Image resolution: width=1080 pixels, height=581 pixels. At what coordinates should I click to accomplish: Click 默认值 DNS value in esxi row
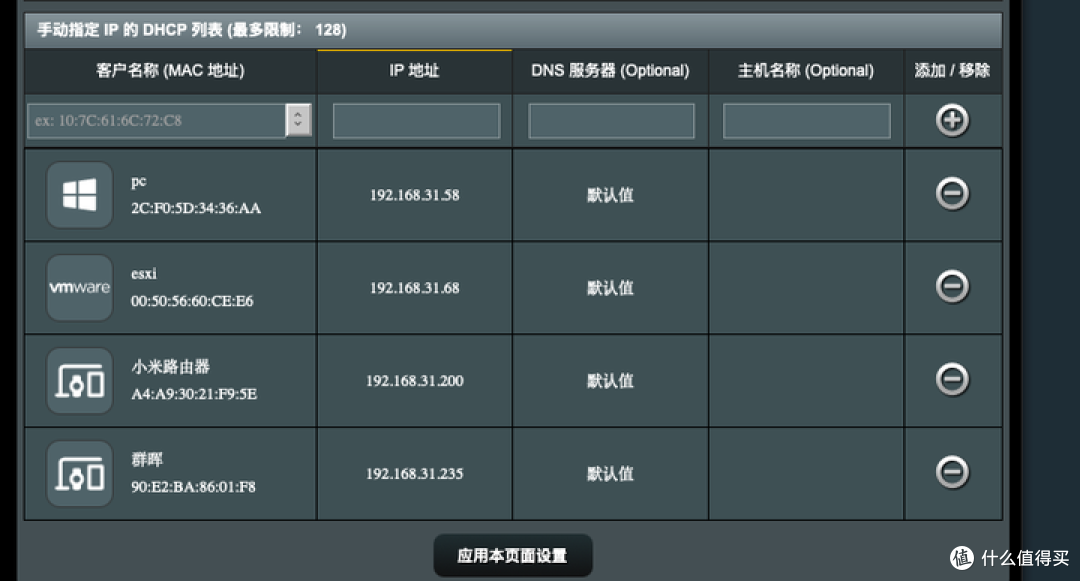610,288
